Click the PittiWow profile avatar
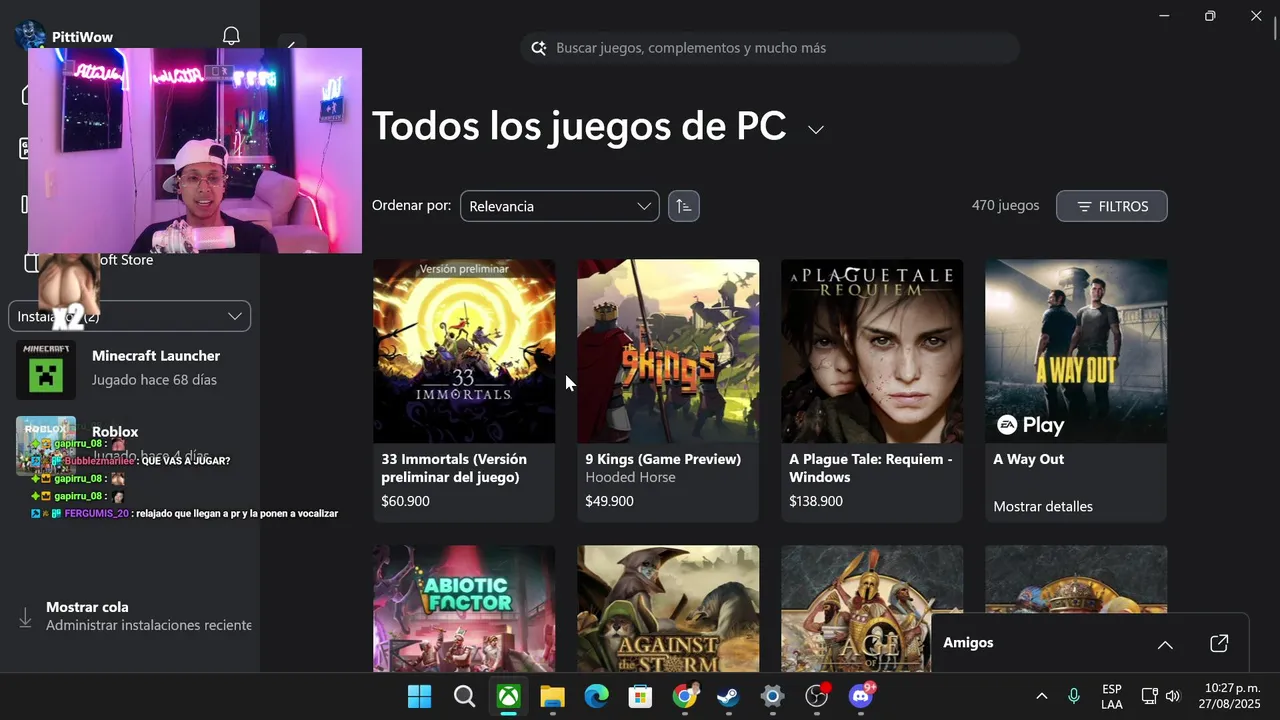The height and width of the screenshot is (720, 1280). (30, 35)
